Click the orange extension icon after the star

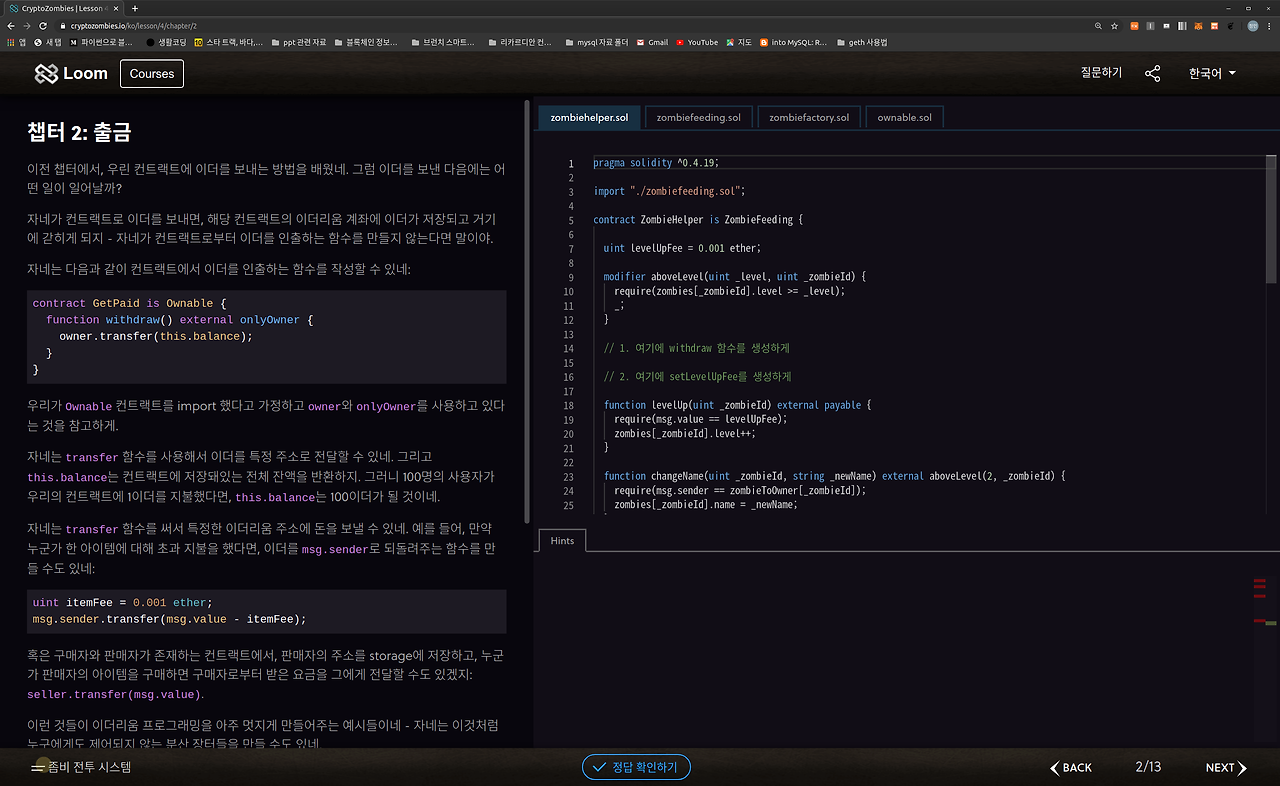1134,25
